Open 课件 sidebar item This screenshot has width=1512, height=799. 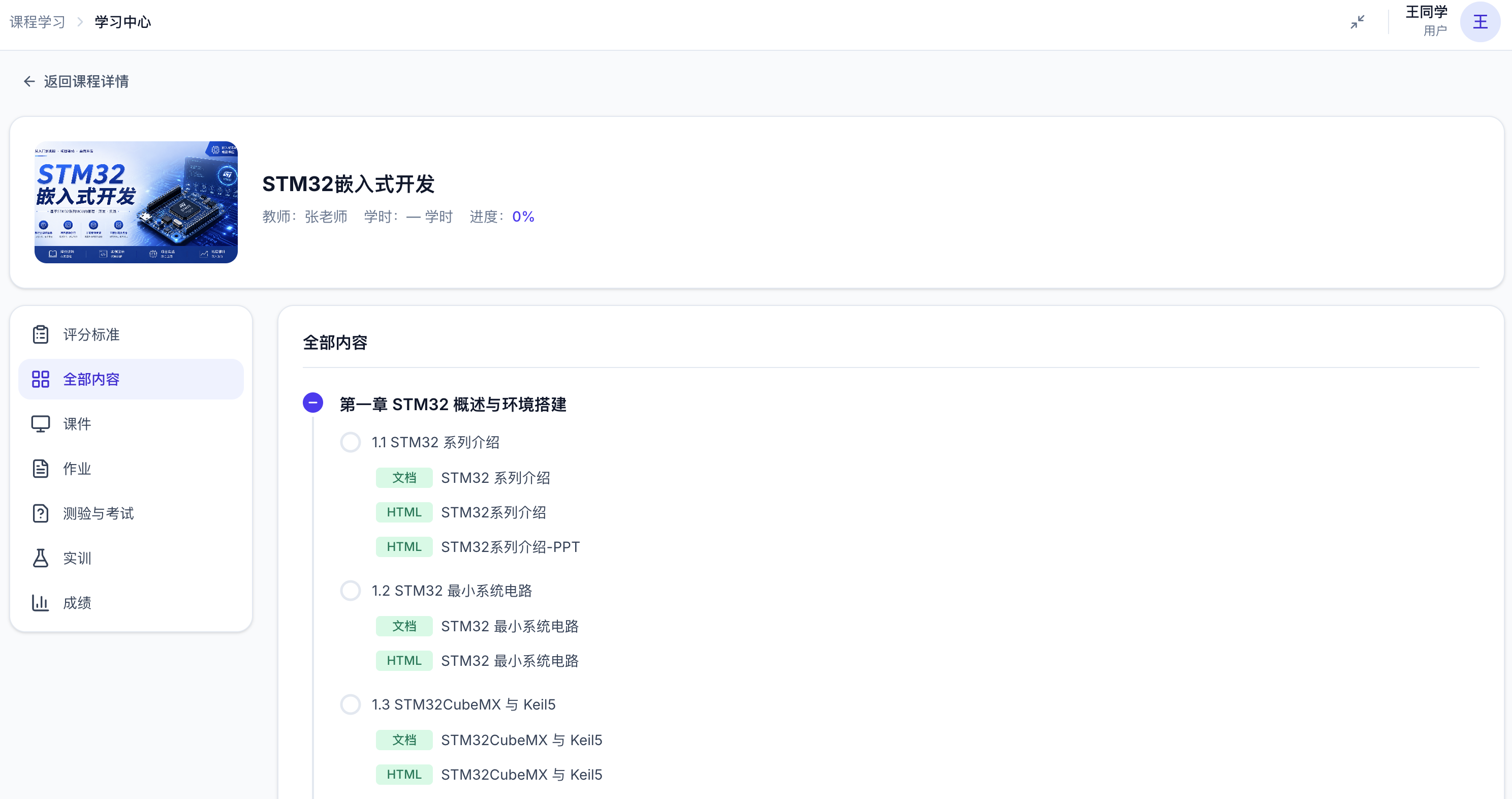pyautogui.click(x=131, y=424)
